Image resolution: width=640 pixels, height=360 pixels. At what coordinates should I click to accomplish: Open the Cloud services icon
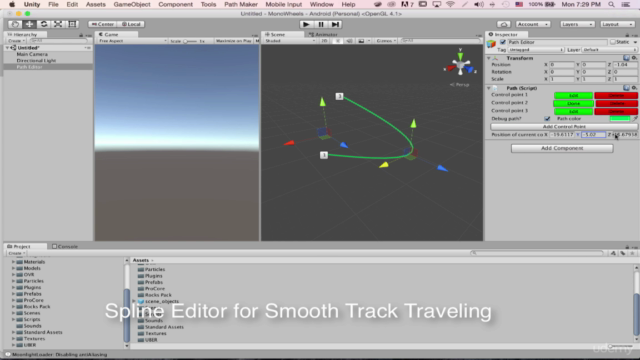pos(504,24)
